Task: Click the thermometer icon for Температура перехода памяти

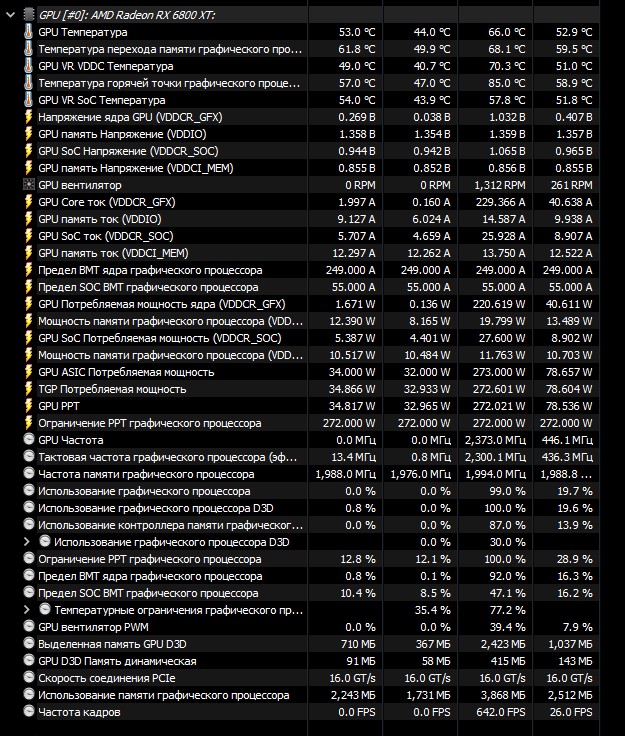Action: [29, 49]
